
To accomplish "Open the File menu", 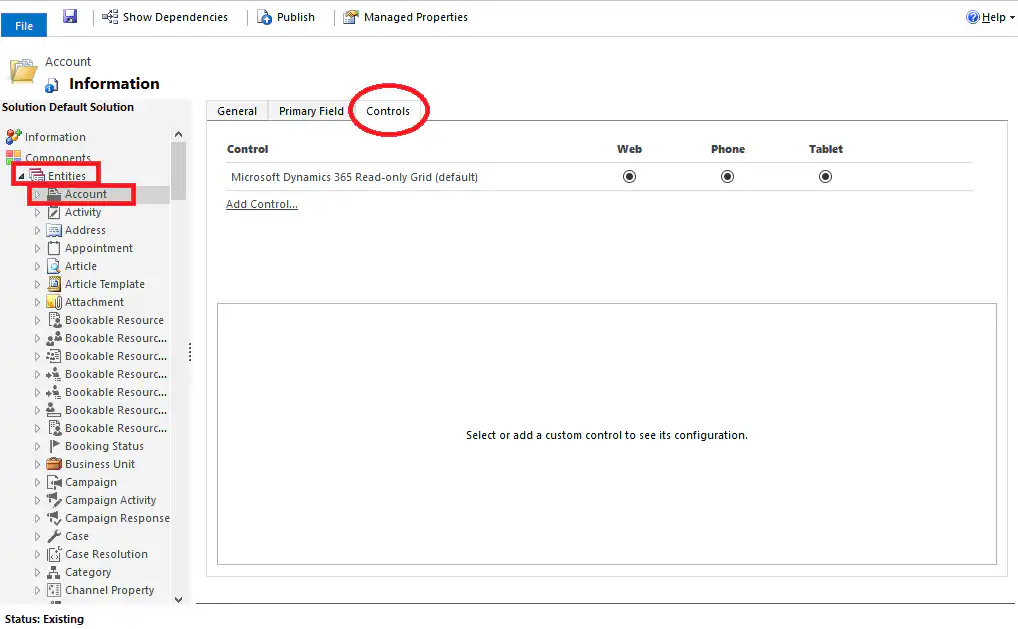I will [x=23, y=25].
